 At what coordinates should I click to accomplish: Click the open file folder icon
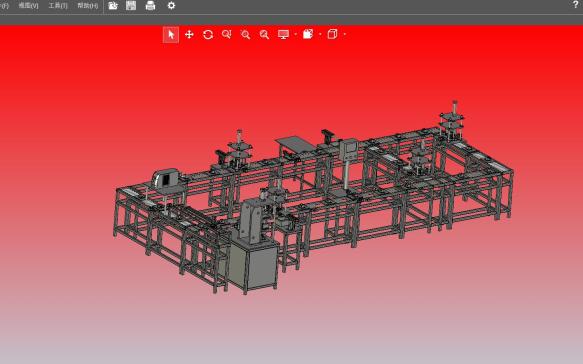(113, 6)
